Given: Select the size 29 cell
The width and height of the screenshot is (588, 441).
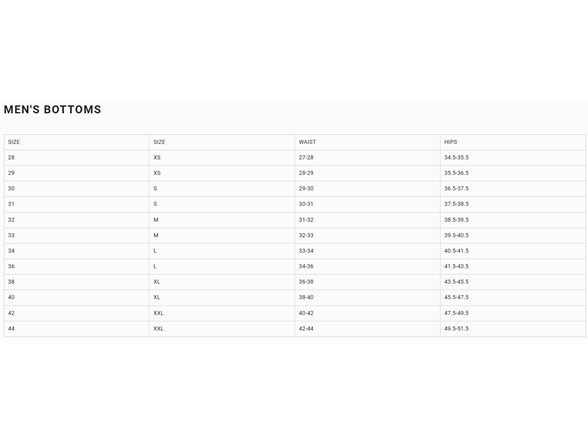Looking at the screenshot, I should tap(76, 173).
